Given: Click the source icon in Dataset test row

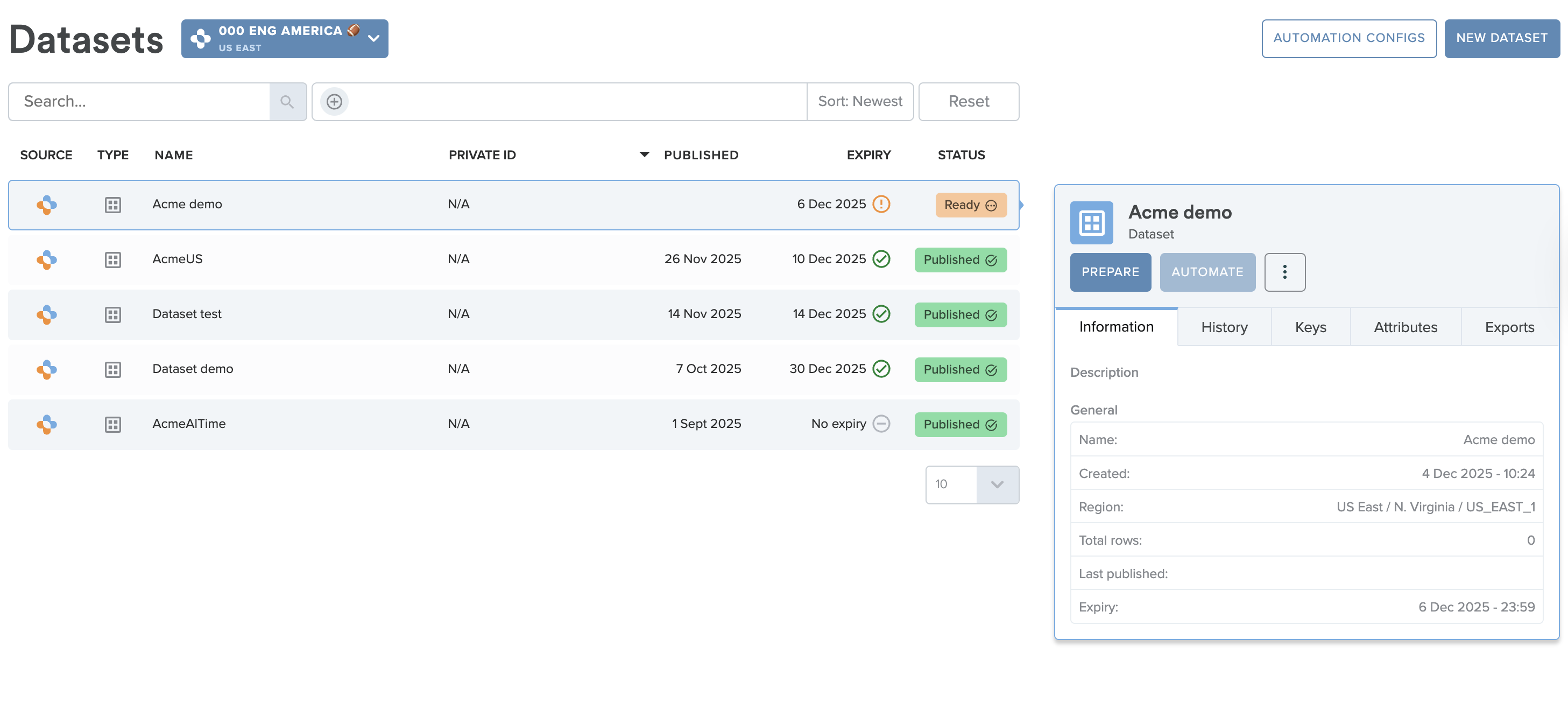Looking at the screenshot, I should [x=47, y=315].
